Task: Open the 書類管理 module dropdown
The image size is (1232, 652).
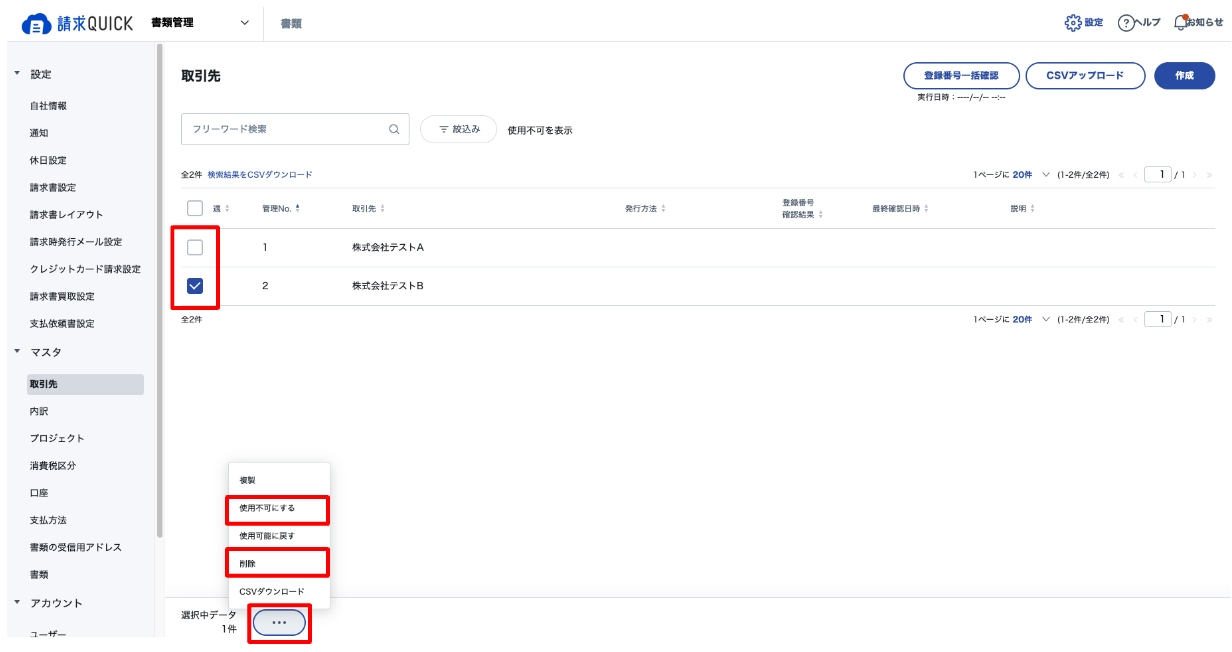Action: point(200,23)
